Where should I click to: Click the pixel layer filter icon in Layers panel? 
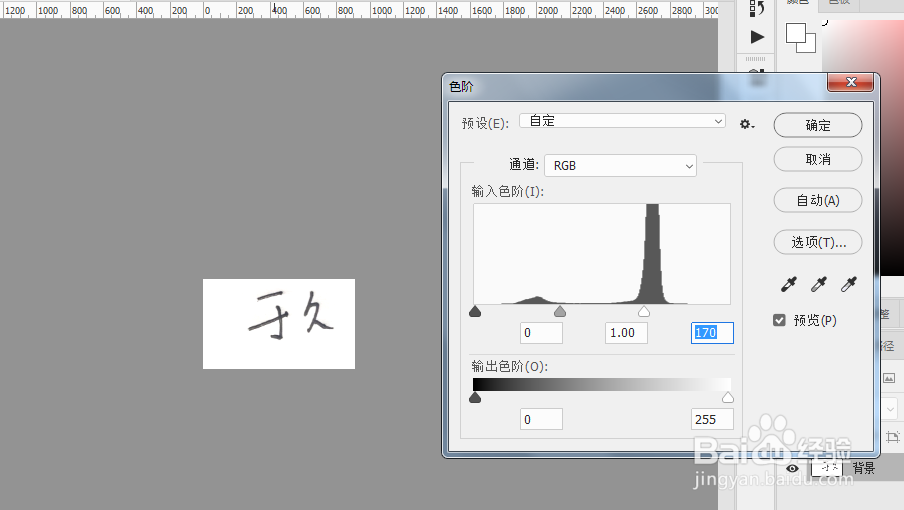click(889, 378)
